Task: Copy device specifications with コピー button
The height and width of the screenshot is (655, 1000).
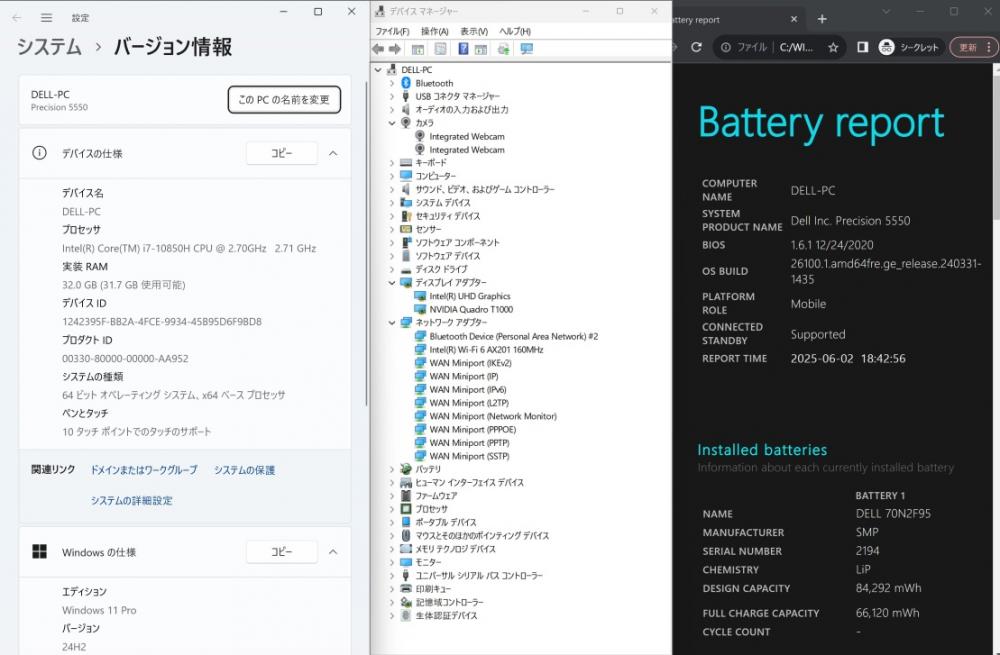Action: 282,153
